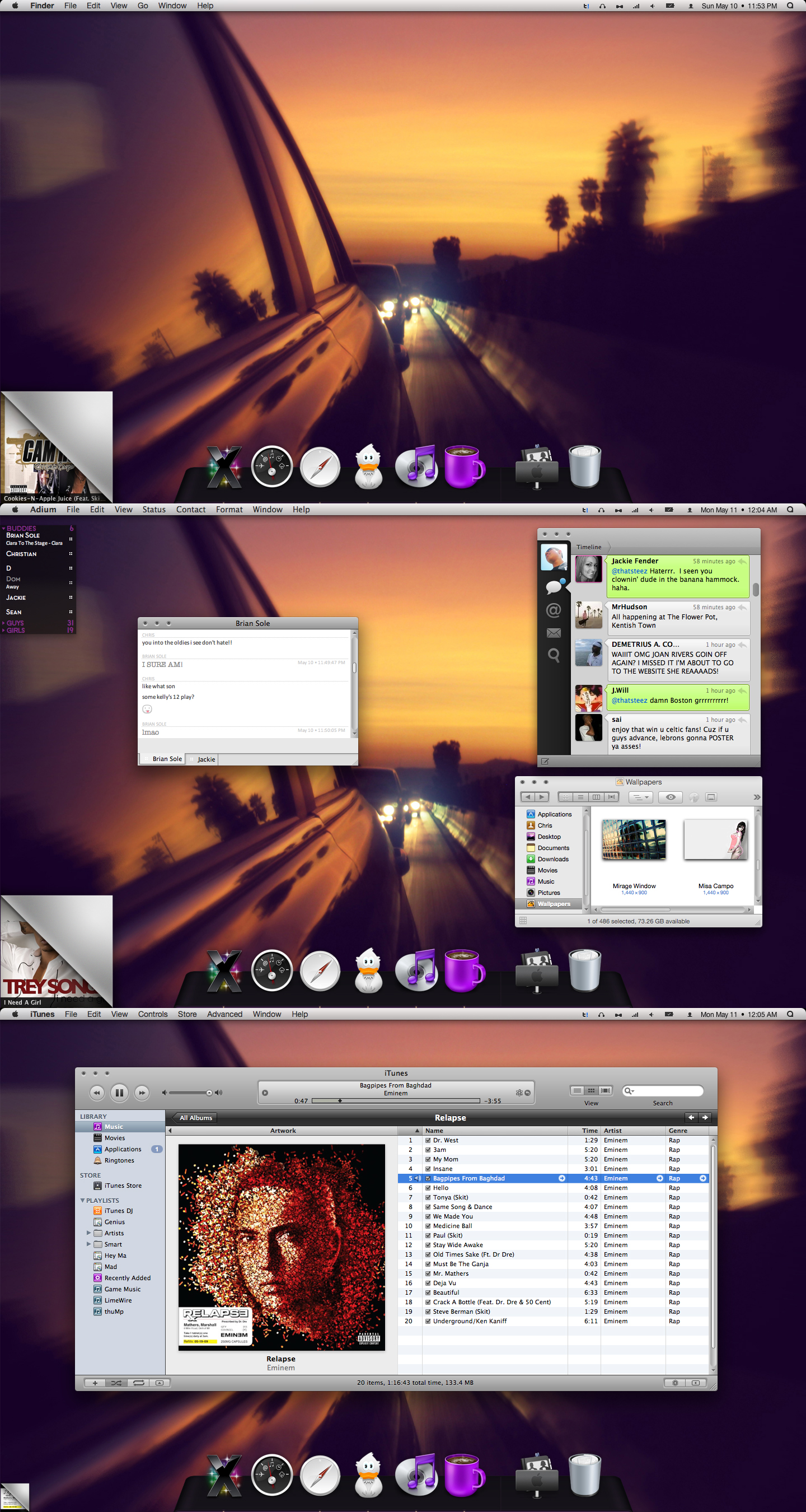This screenshot has width=806, height=1512.
Task: Click All Albums back button
Action: pos(194,1118)
